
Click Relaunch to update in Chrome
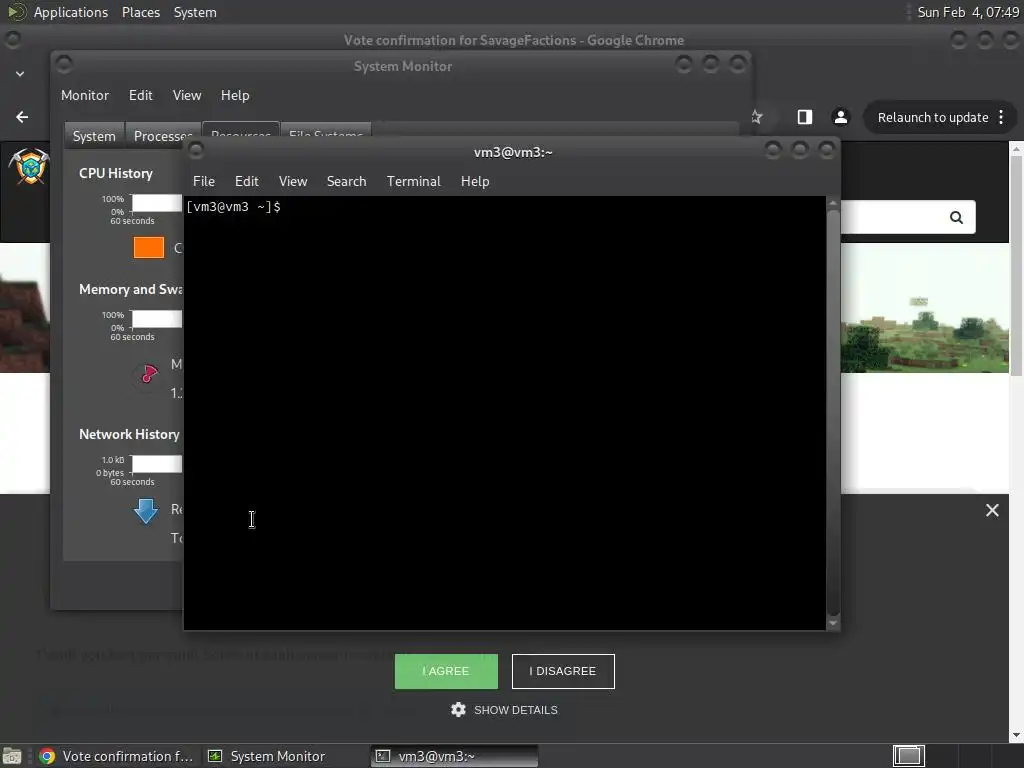933,118
